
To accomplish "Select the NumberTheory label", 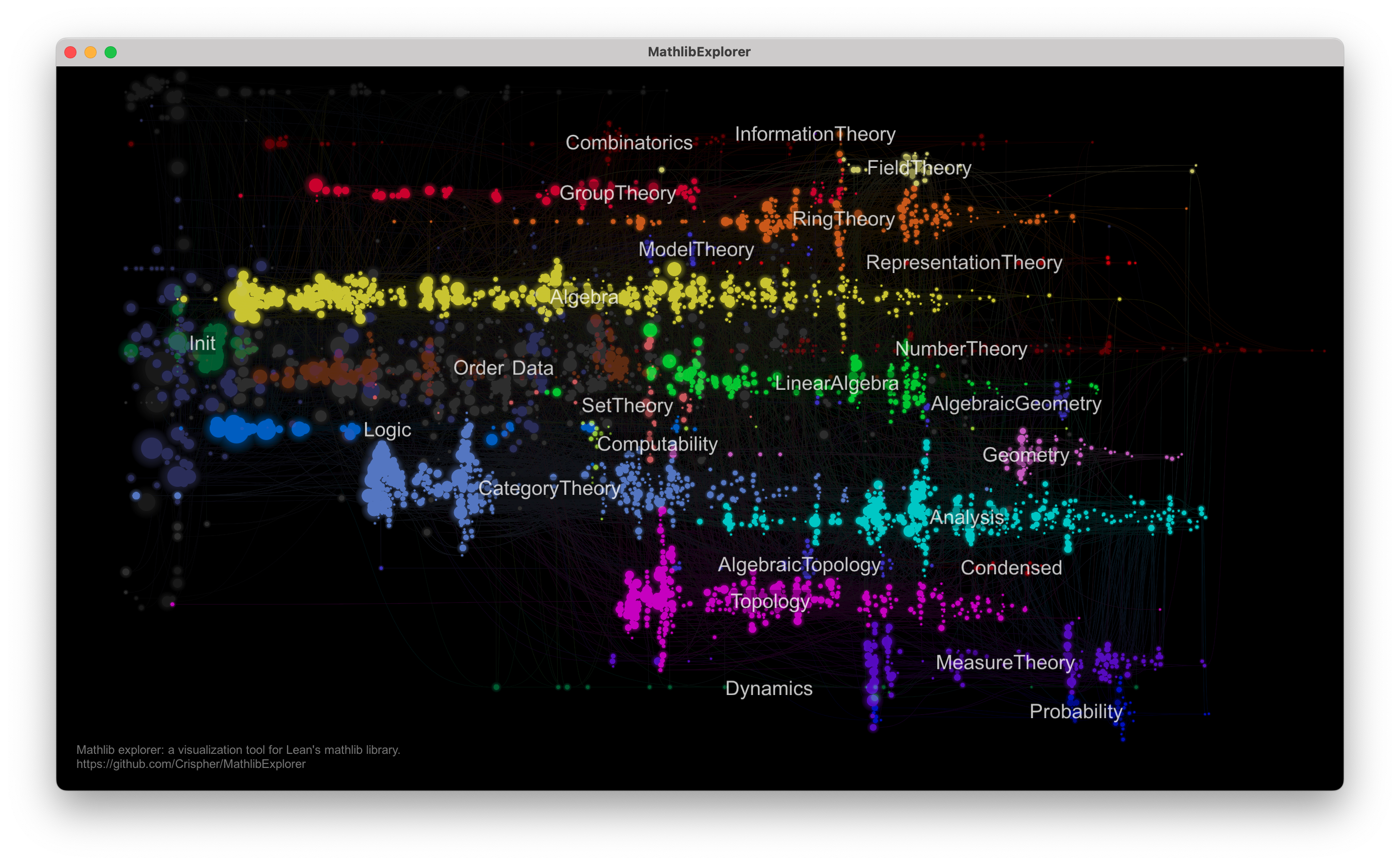I will 961,349.
